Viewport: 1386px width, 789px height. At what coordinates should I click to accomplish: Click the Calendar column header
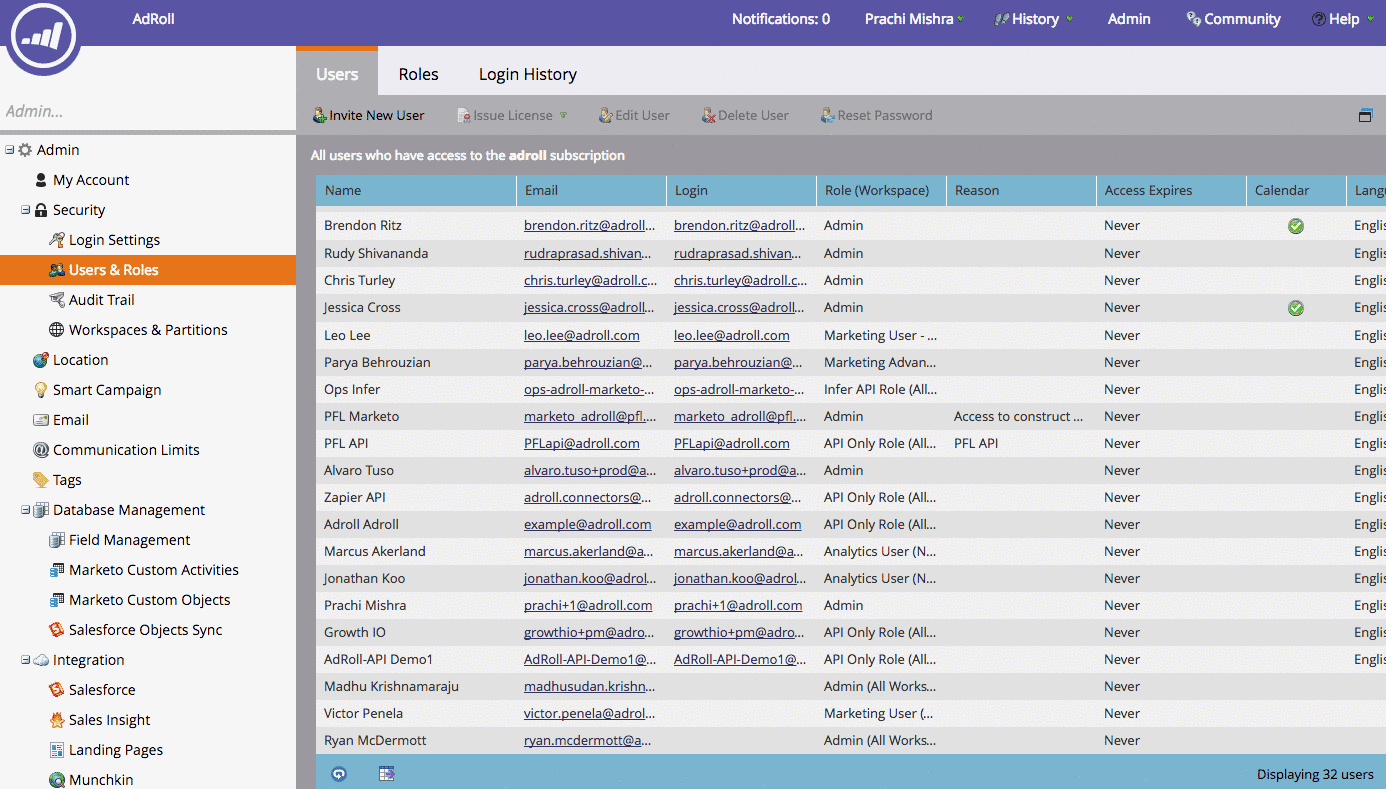click(x=1296, y=190)
